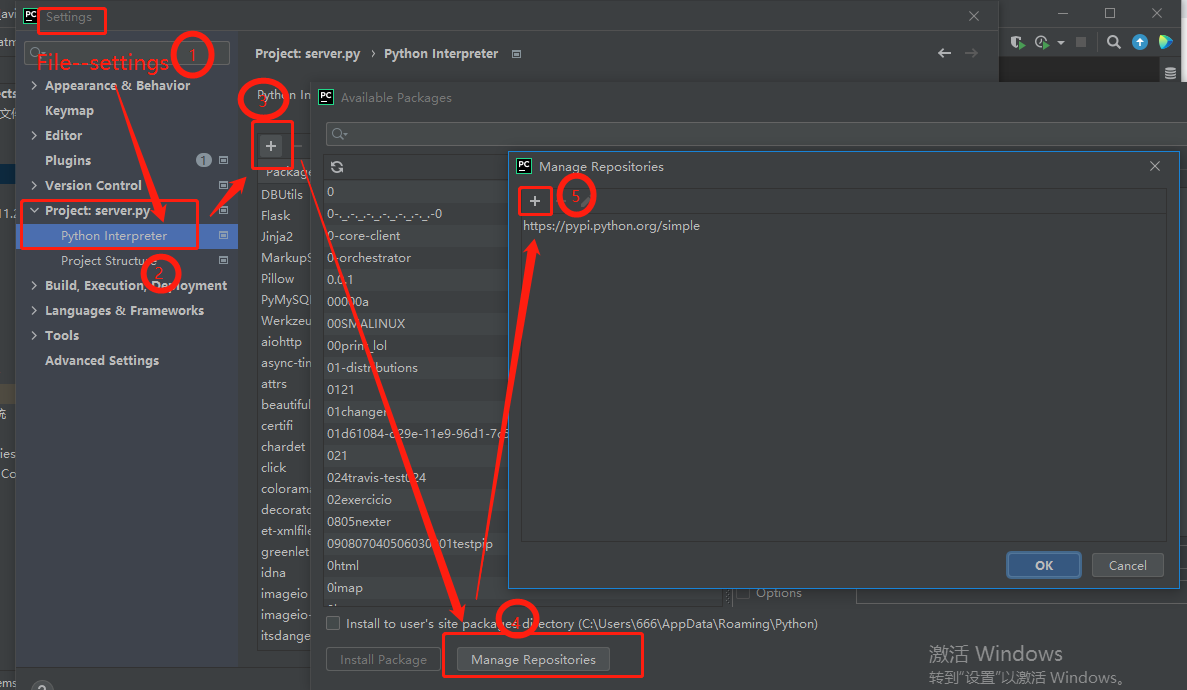This screenshot has height=690, width=1187.
Task: Open the Database tool window icon
Action: click(x=1170, y=73)
